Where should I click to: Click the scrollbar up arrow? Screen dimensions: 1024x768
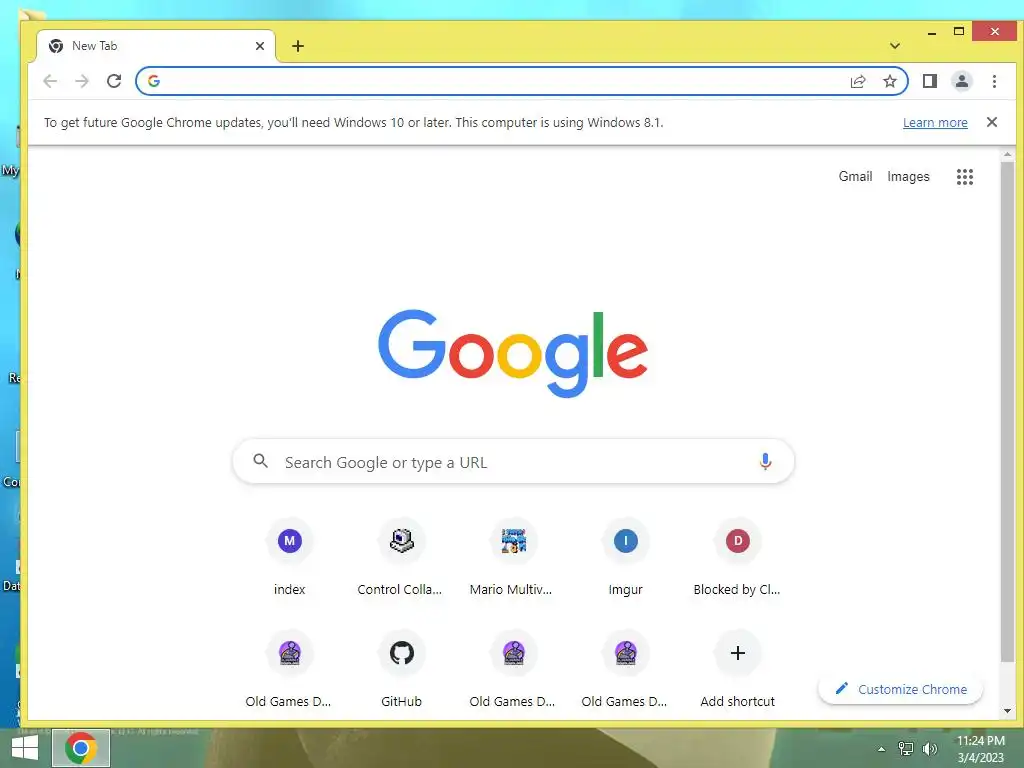pyautogui.click(x=1007, y=155)
